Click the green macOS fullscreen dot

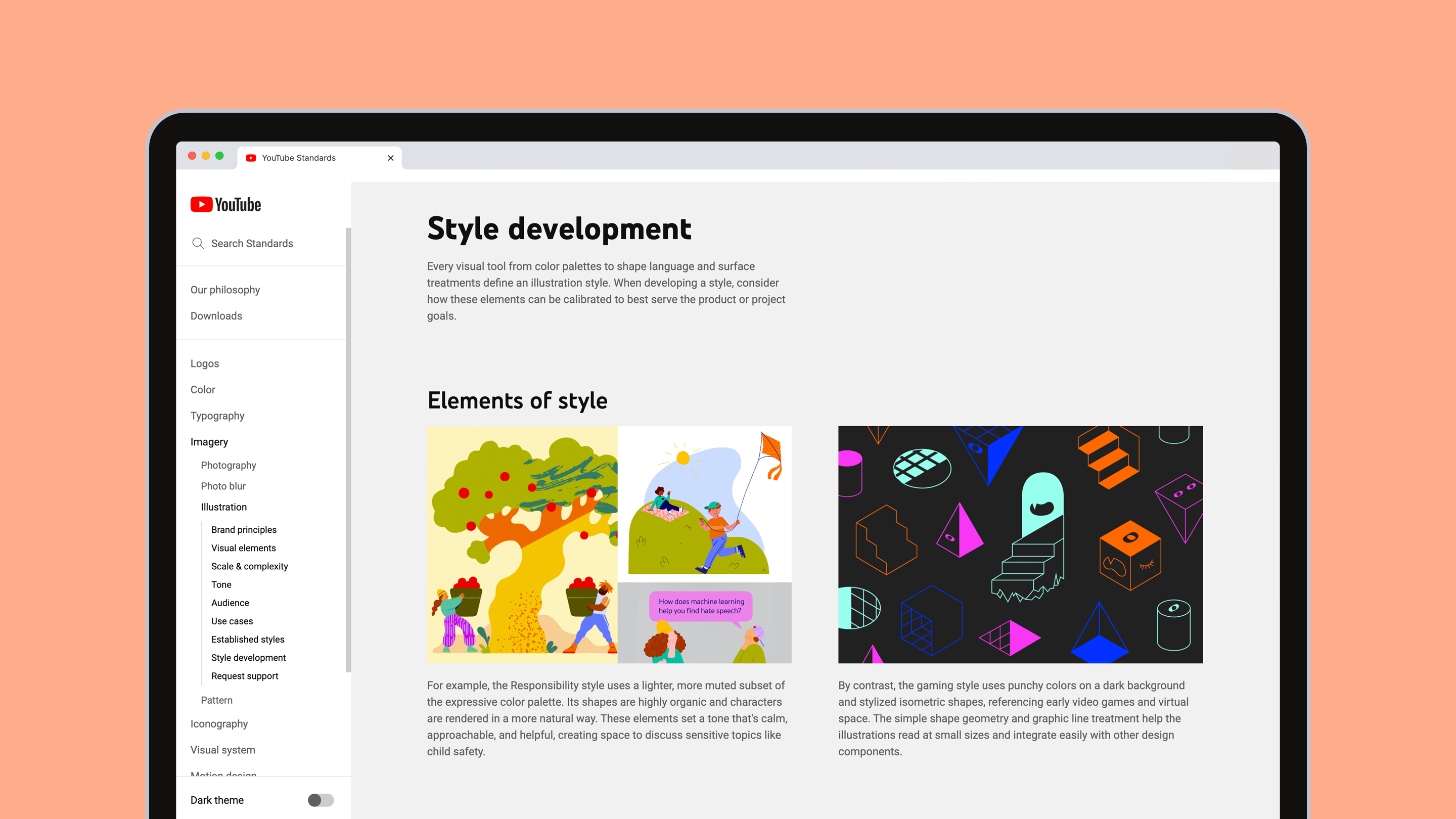coord(220,156)
